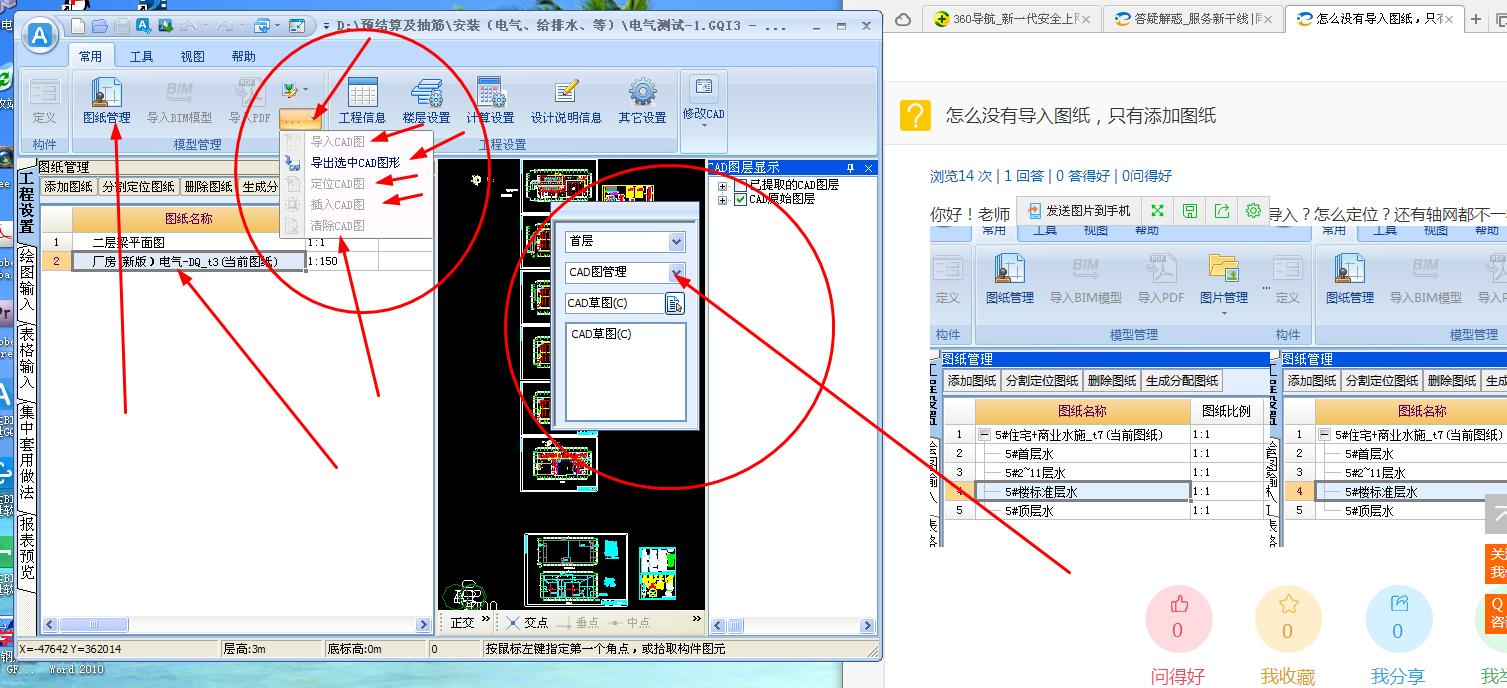Toggle CAD原始图层 checkbox
This screenshot has height=688, width=1507.
pyautogui.click(x=741, y=199)
